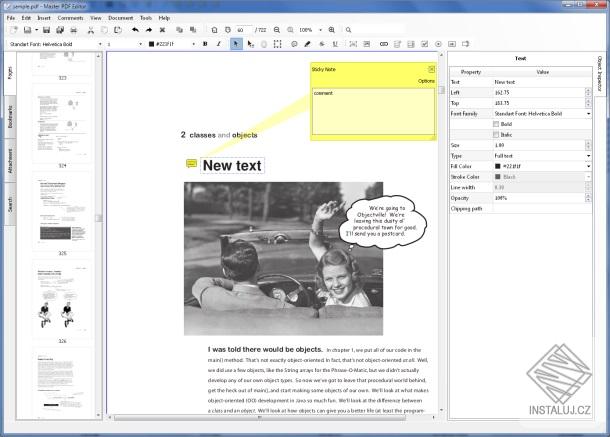This screenshot has width=610, height=437.
Task: Open the save button dropdown arrow
Action: pos(36,30)
